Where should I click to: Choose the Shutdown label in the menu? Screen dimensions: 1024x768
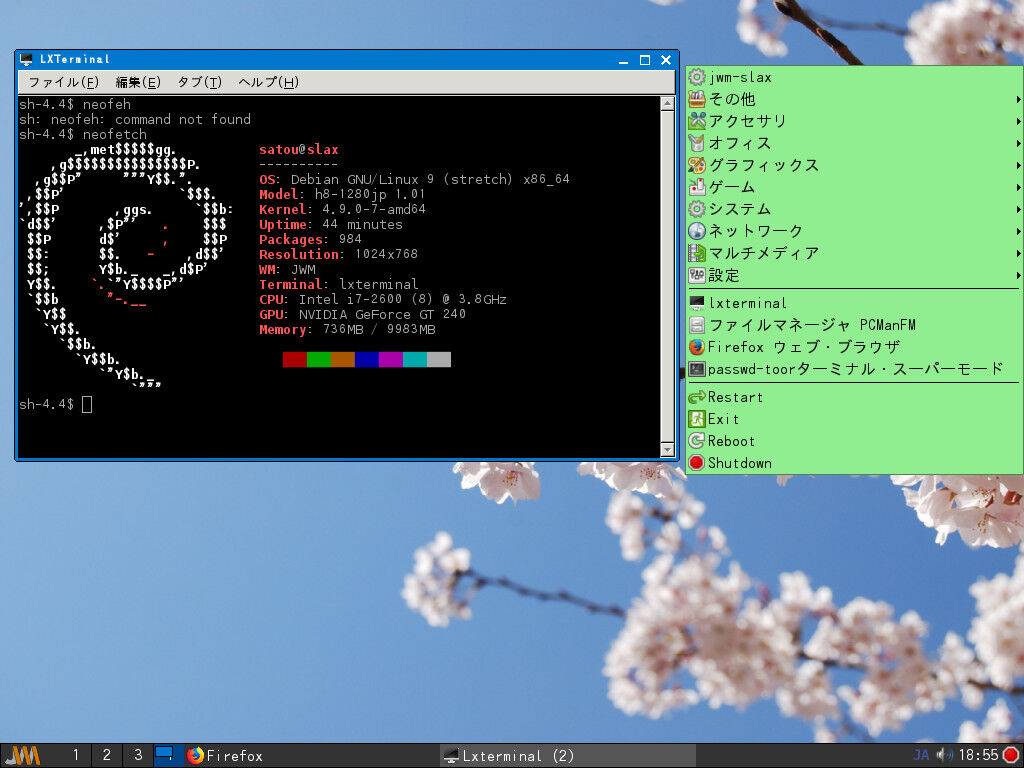740,463
